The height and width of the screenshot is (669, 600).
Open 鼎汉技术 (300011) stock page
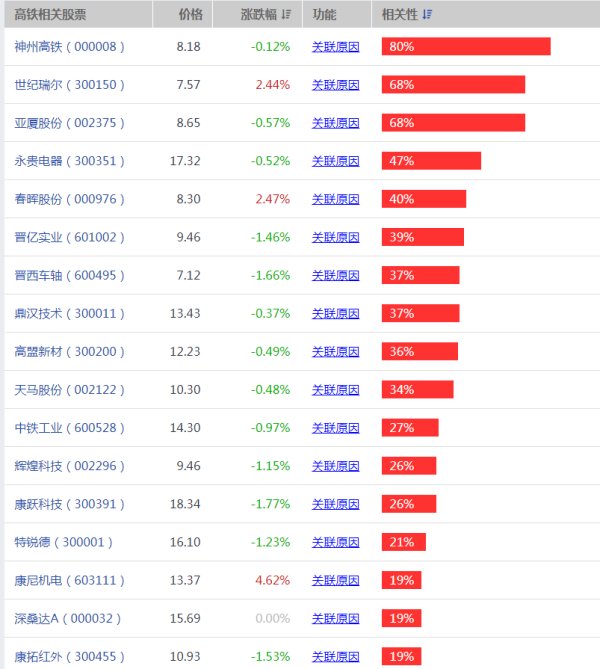(x=69, y=313)
